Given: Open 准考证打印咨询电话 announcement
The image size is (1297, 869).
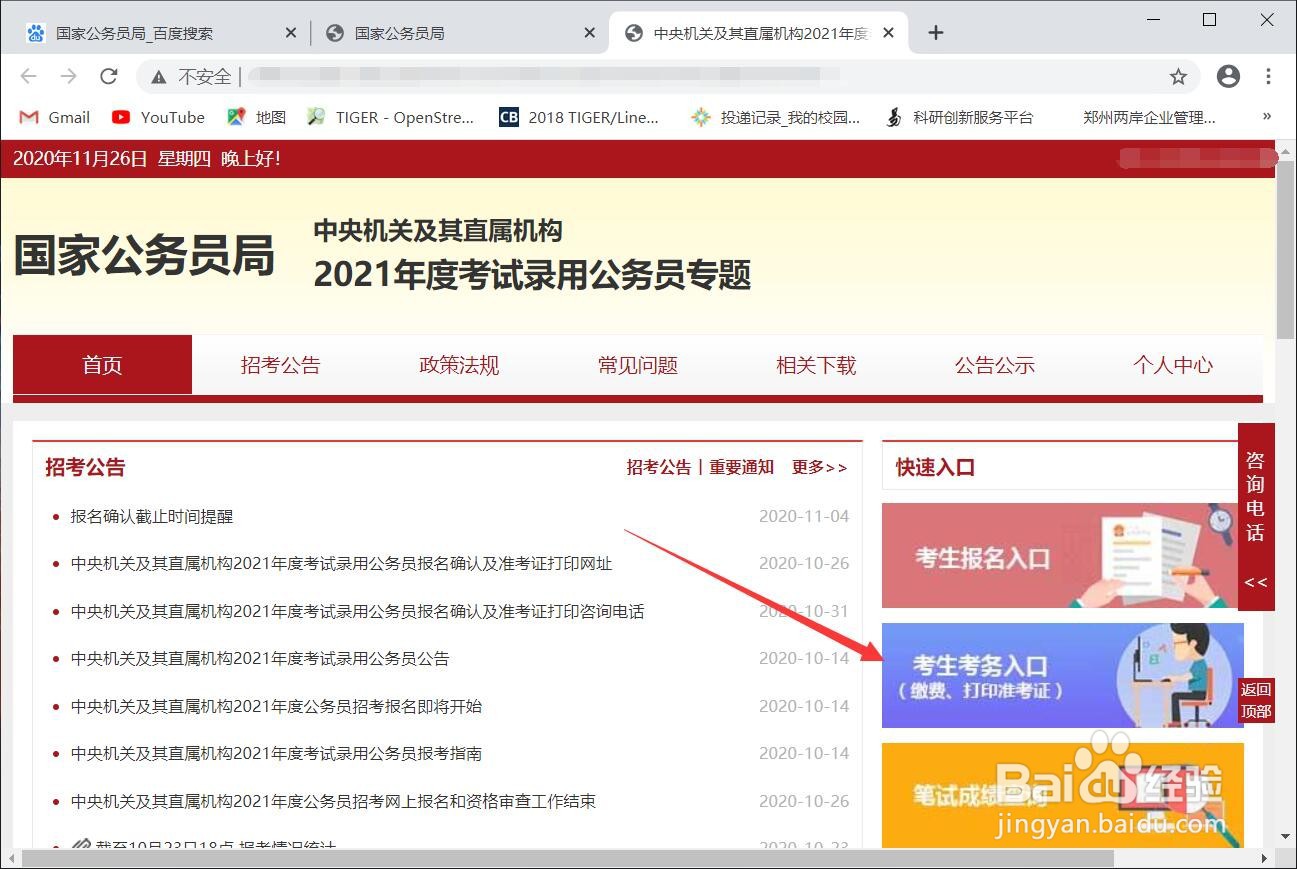Looking at the screenshot, I should pyautogui.click(x=357, y=611).
